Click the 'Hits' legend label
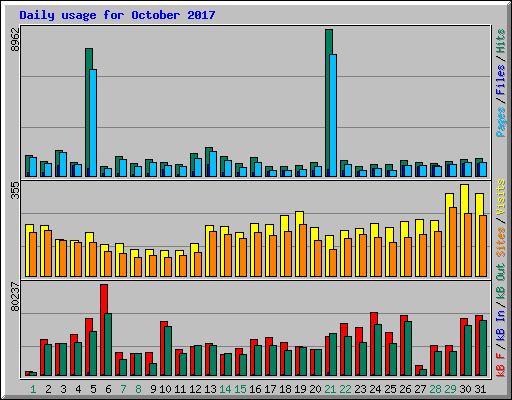This screenshot has width=512, height=400. coord(501,41)
